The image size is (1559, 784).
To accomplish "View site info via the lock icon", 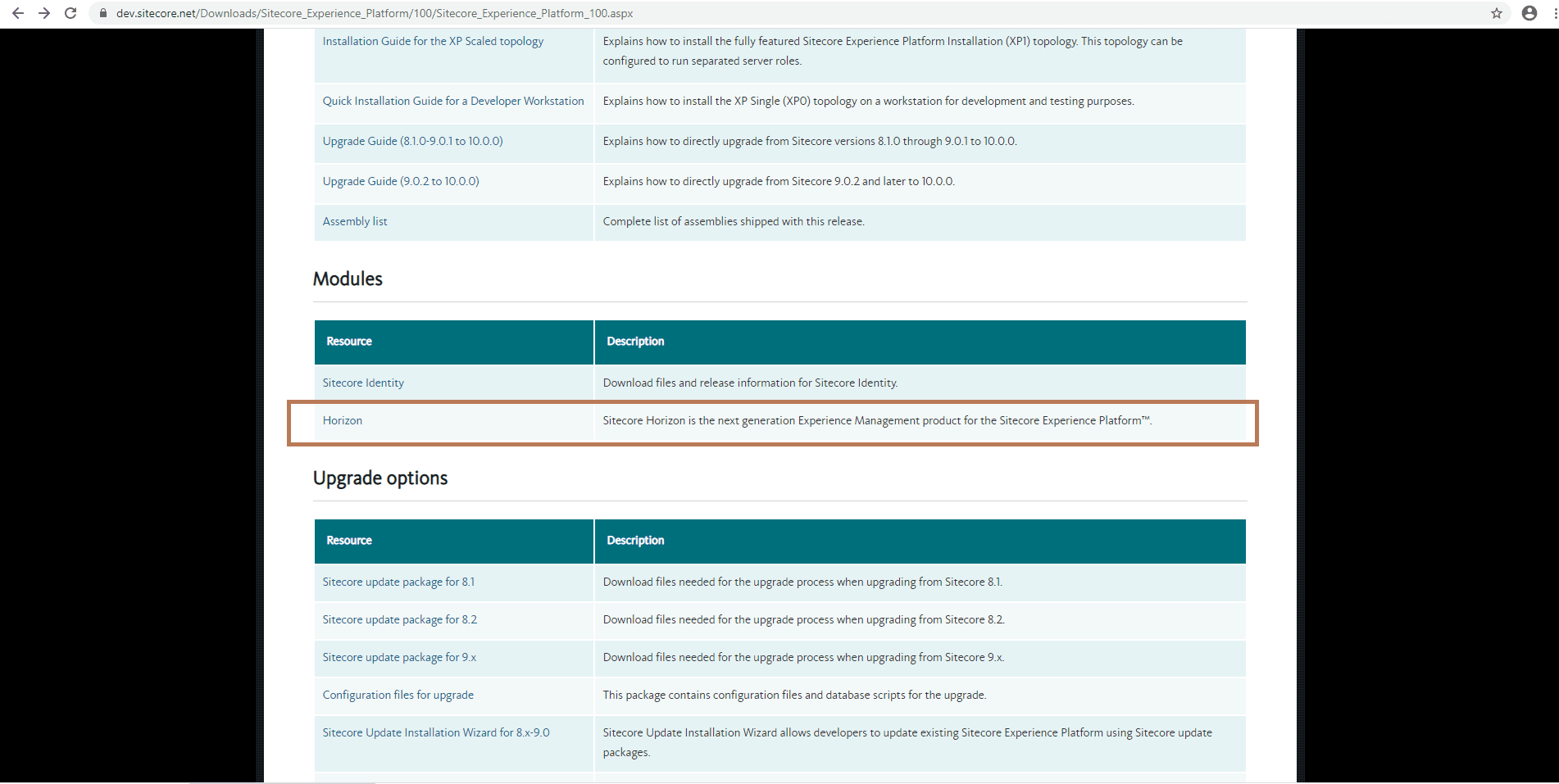I will (103, 13).
